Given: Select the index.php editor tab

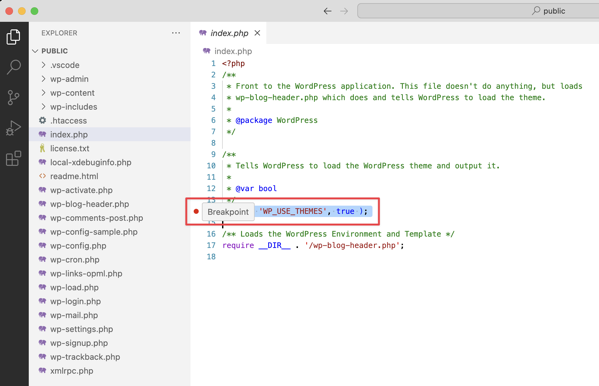Looking at the screenshot, I should [229, 33].
